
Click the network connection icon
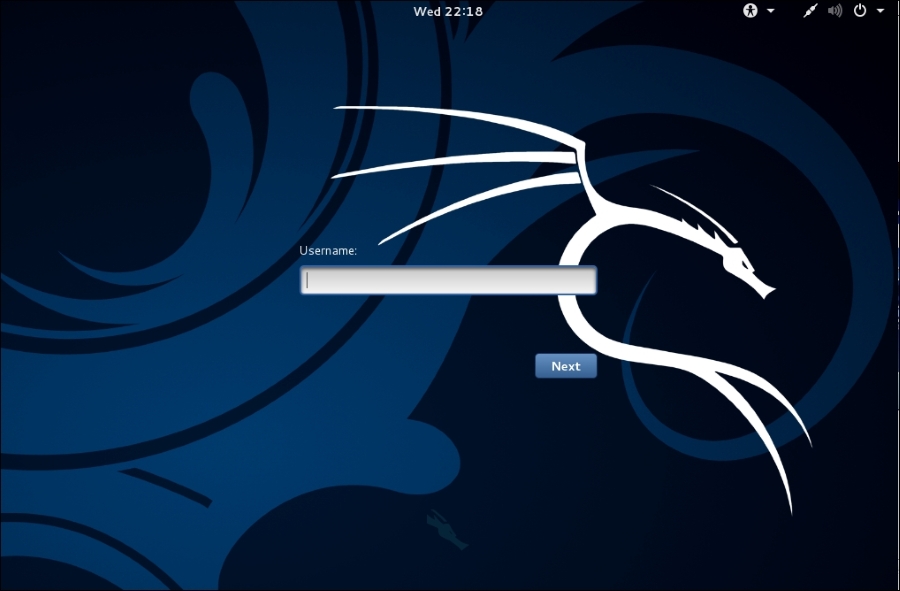[810, 11]
